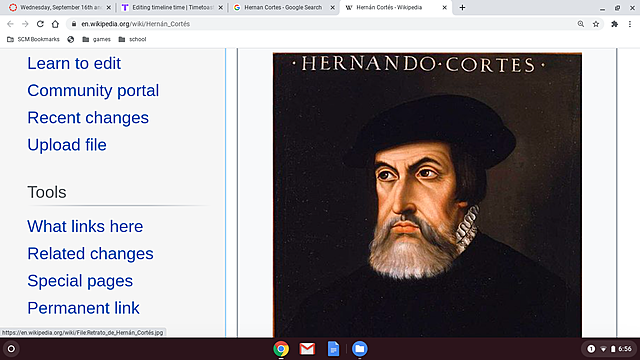This screenshot has height=360, width=640.
Task: Open the notification indicator in the status tray
Action: 591,349
